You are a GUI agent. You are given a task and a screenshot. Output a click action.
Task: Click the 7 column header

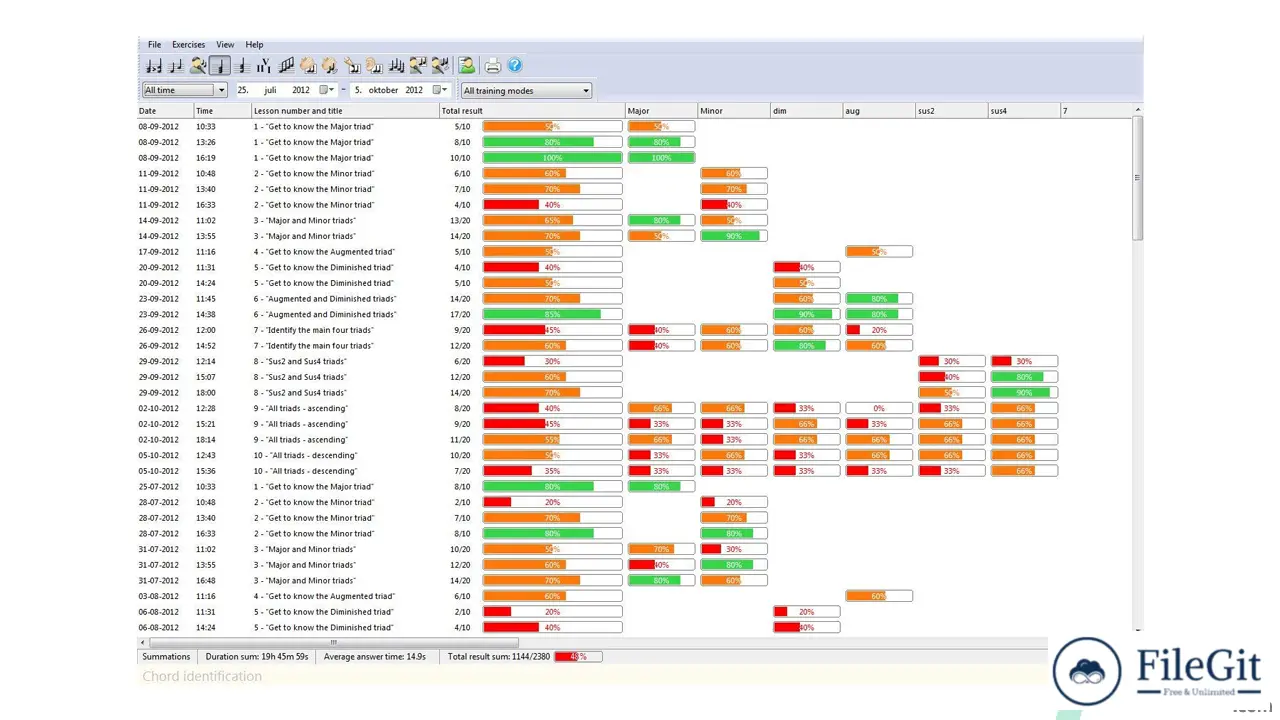pos(1096,111)
